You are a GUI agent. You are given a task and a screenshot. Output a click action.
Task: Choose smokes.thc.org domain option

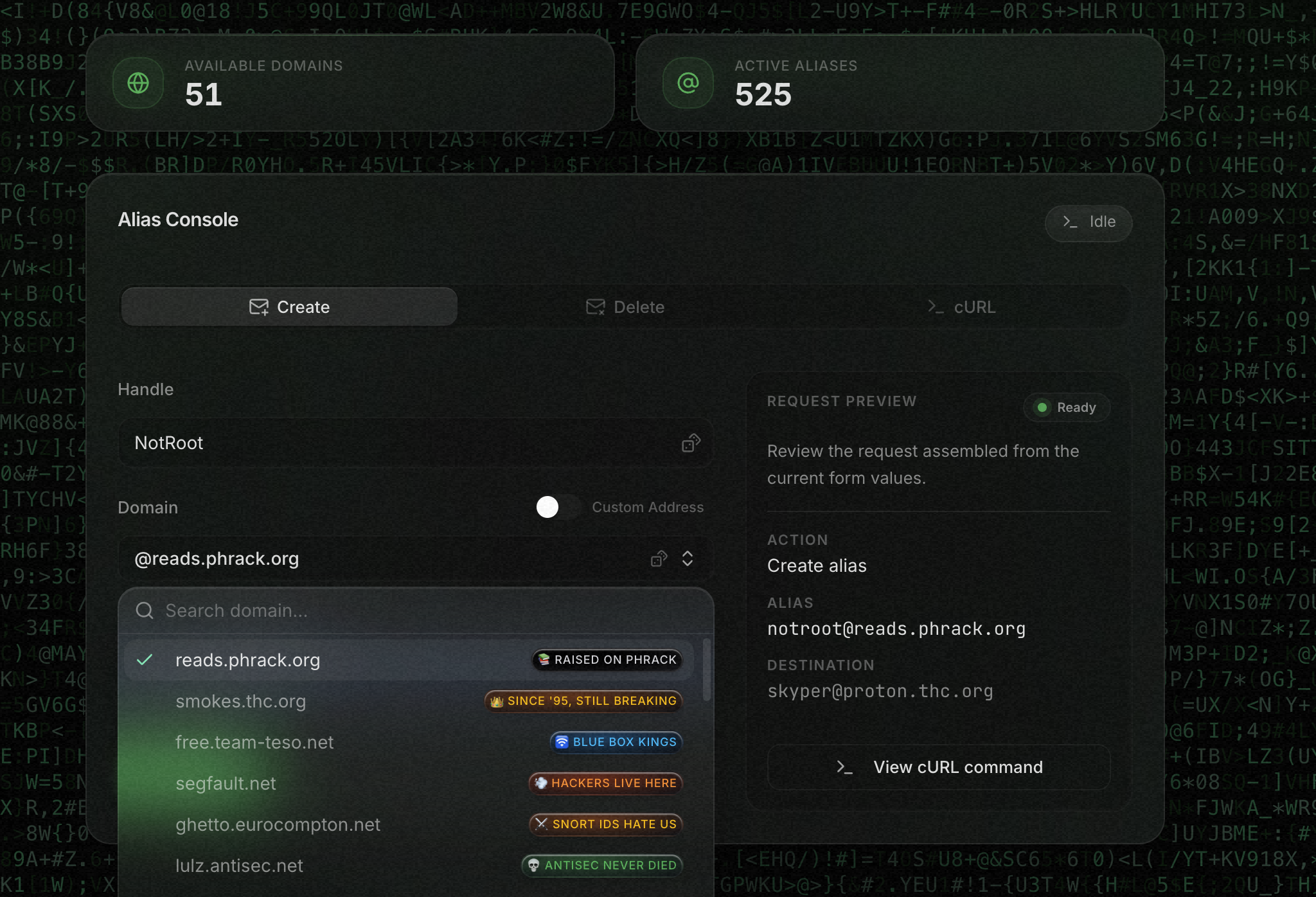[x=409, y=701]
